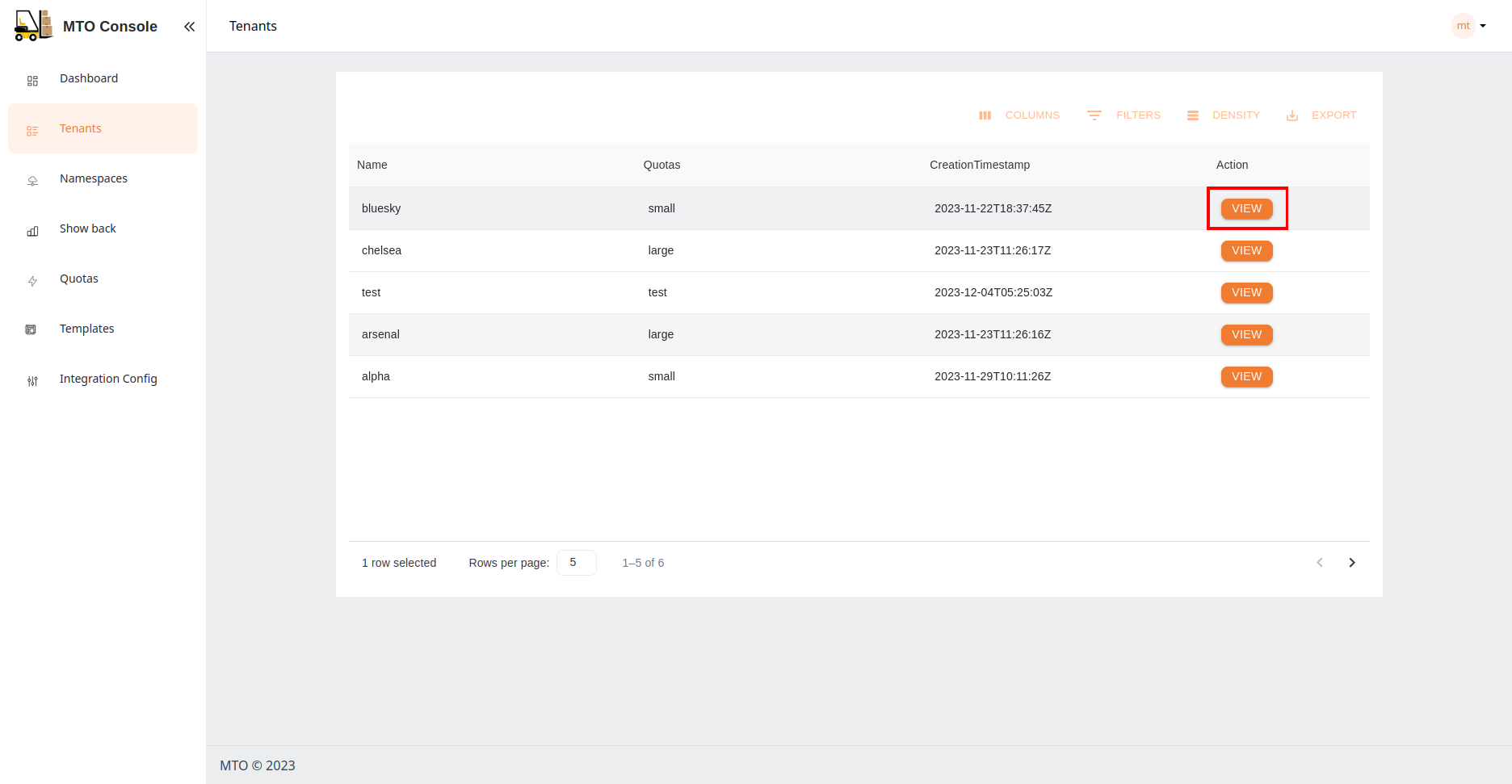Open the Density dropdown menu
Viewport: 1512px width, 784px height.
click(x=1223, y=115)
